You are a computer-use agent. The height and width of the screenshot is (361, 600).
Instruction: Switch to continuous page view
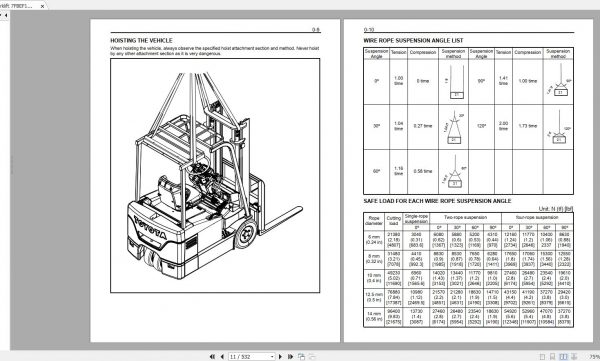coord(552,356)
